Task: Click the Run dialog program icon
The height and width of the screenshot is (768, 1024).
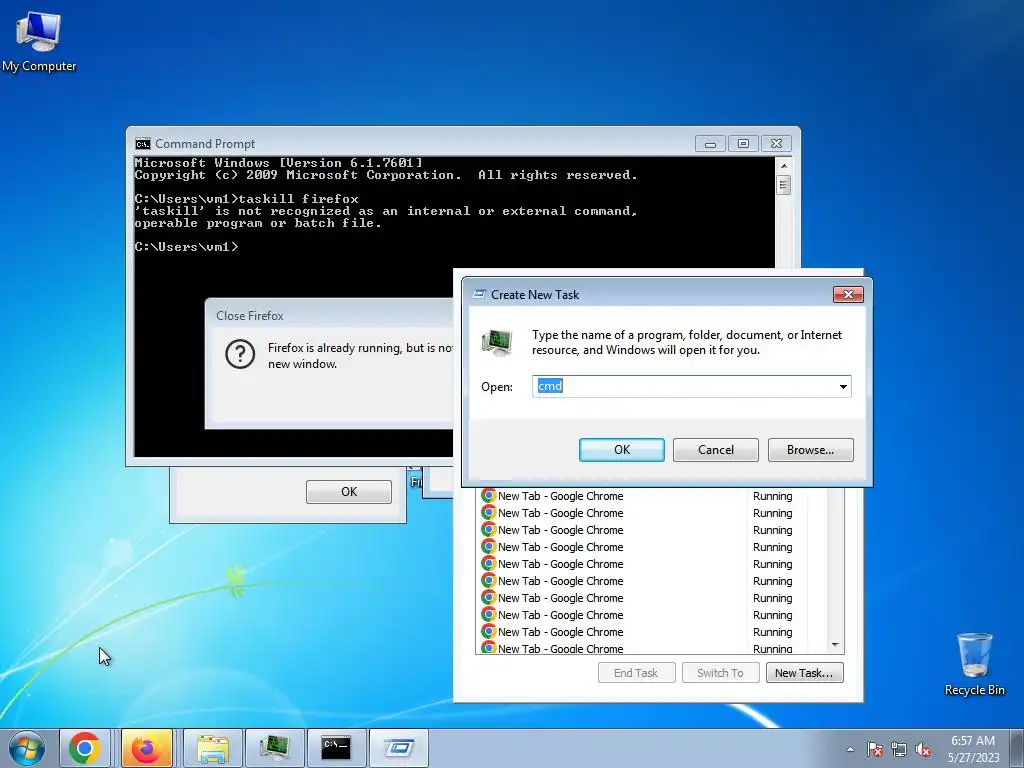Action: coord(498,342)
